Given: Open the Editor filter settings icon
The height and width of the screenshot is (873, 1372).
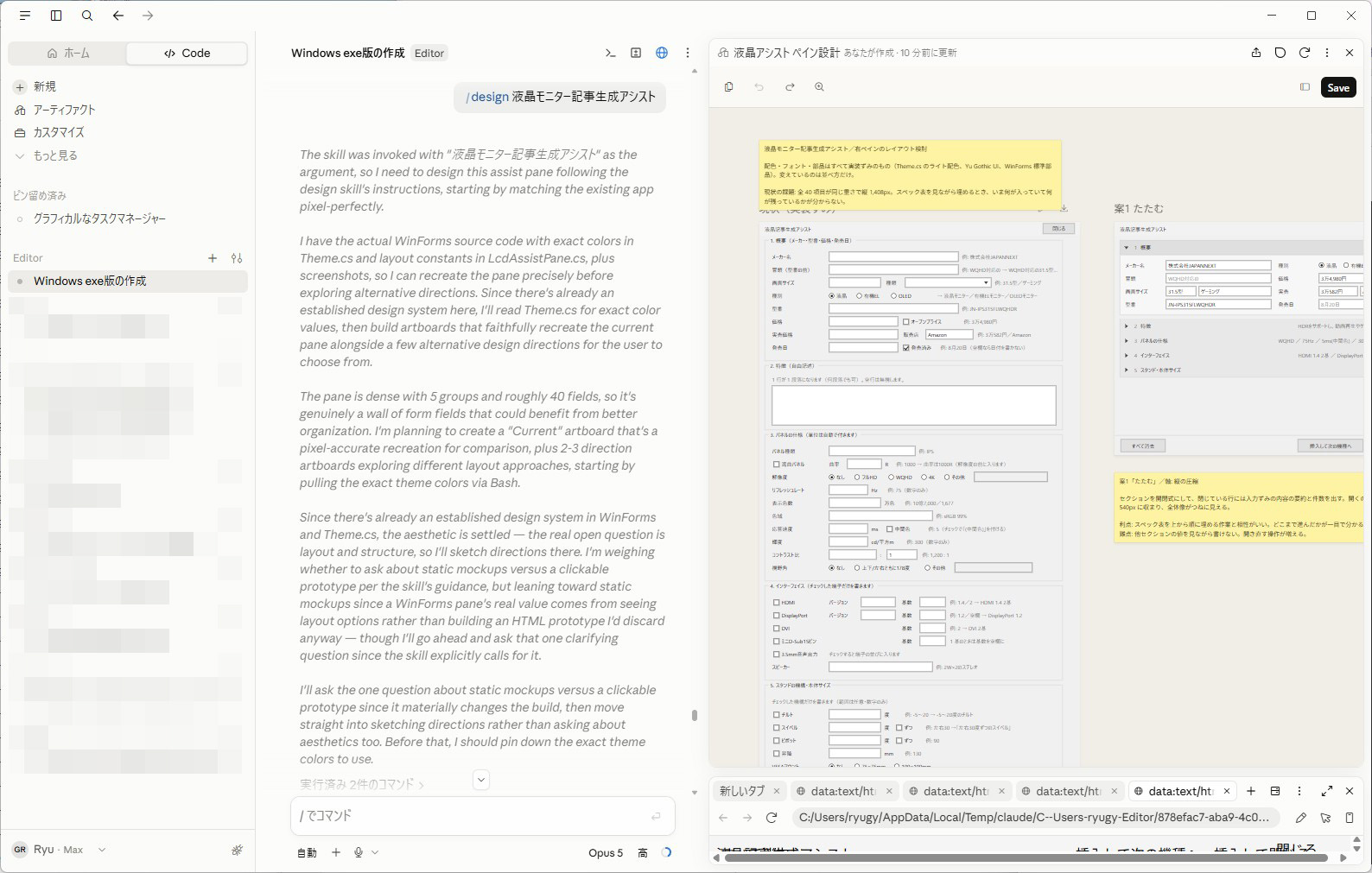Looking at the screenshot, I should pyautogui.click(x=237, y=258).
